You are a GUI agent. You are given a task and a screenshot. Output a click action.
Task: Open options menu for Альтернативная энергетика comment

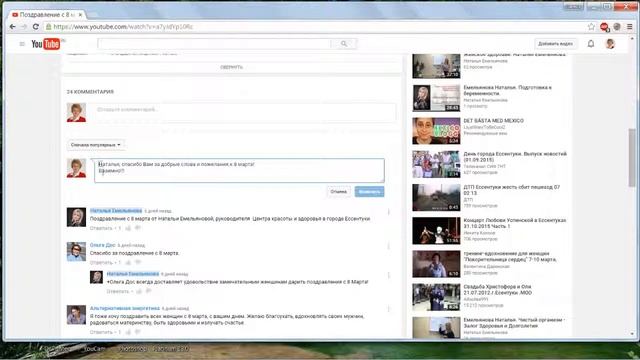coord(389,309)
